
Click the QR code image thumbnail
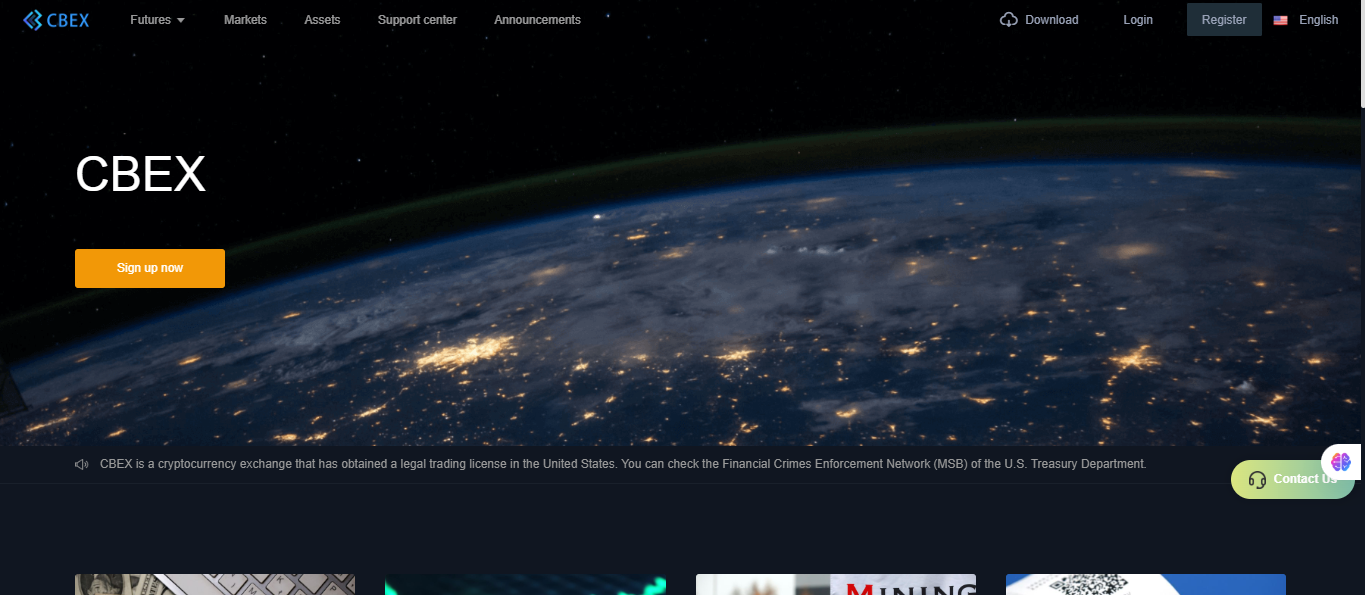coord(1145,585)
